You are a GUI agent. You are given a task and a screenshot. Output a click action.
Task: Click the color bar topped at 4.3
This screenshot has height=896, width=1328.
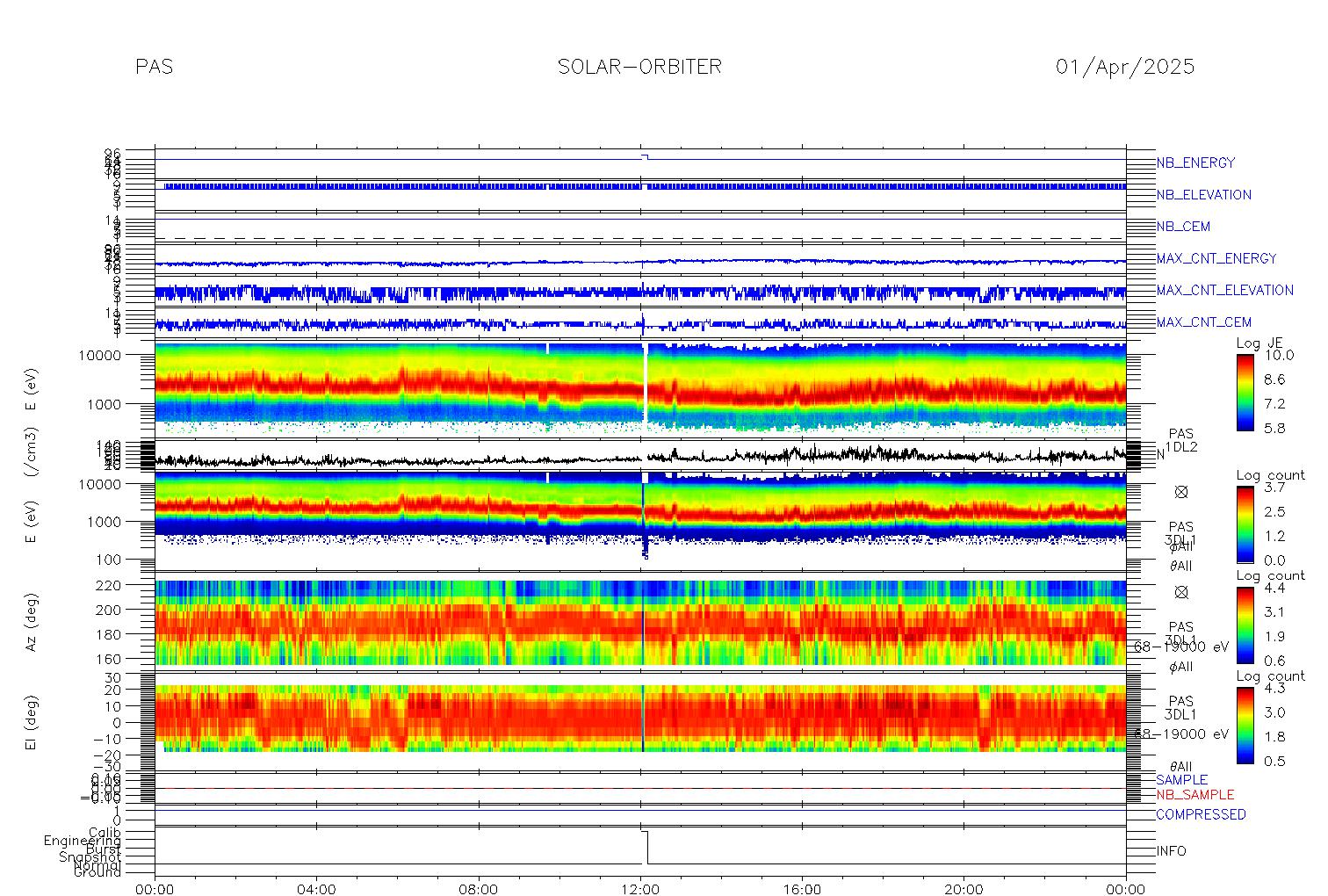point(1245,725)
